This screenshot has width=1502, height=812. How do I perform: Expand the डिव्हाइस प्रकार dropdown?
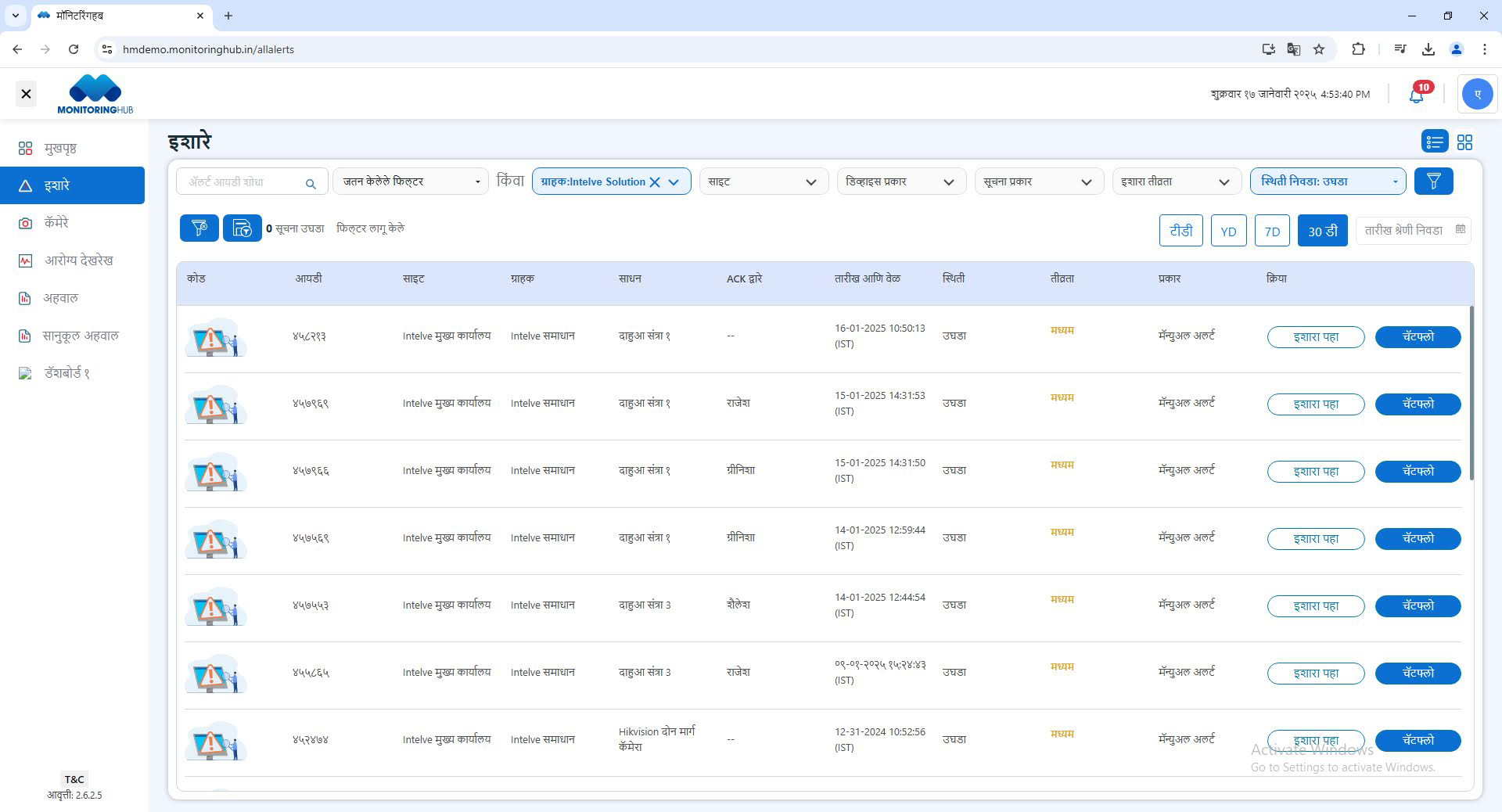click(900, 181)
